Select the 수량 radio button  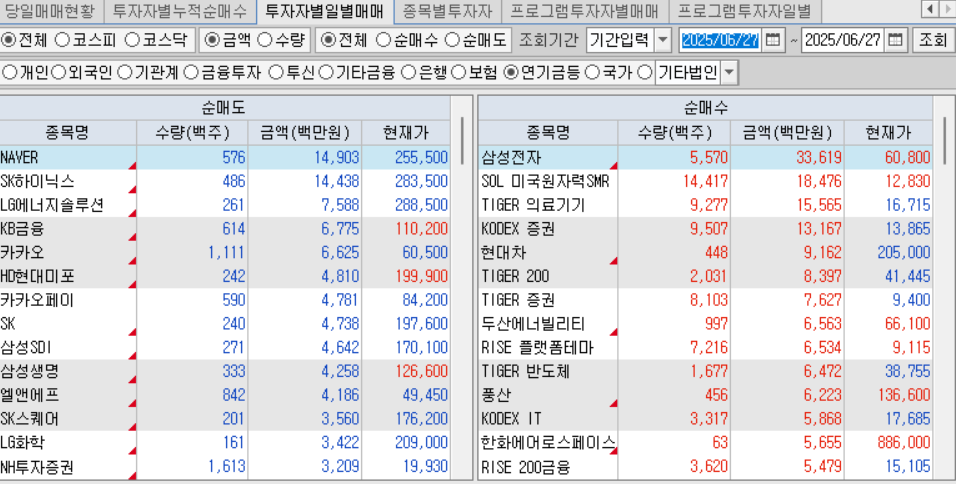(264, 40)
